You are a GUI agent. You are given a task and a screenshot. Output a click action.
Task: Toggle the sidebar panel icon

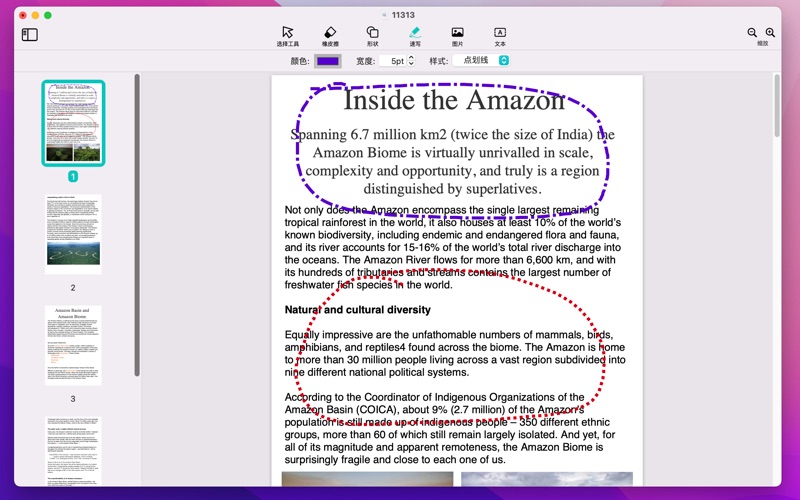tap(30, 35)
